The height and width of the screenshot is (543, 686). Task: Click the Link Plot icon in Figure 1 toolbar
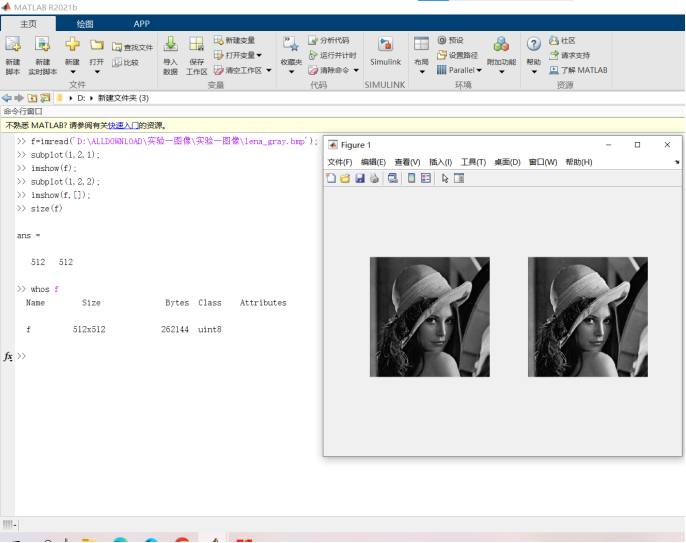392,178
